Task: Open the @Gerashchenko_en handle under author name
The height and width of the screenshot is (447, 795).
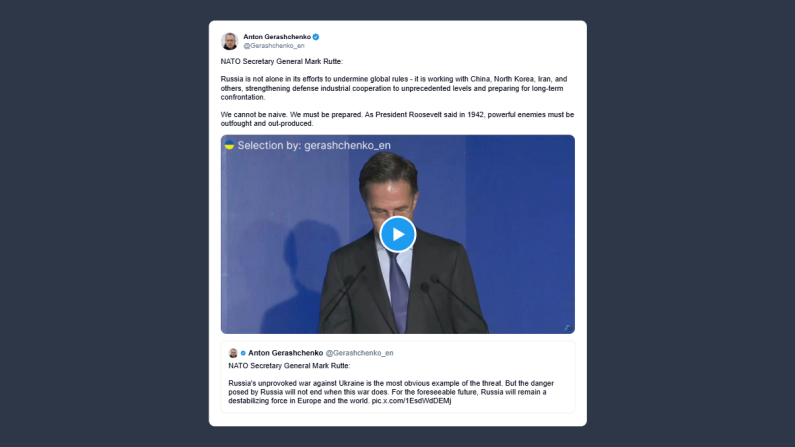Action: [273, 46]
